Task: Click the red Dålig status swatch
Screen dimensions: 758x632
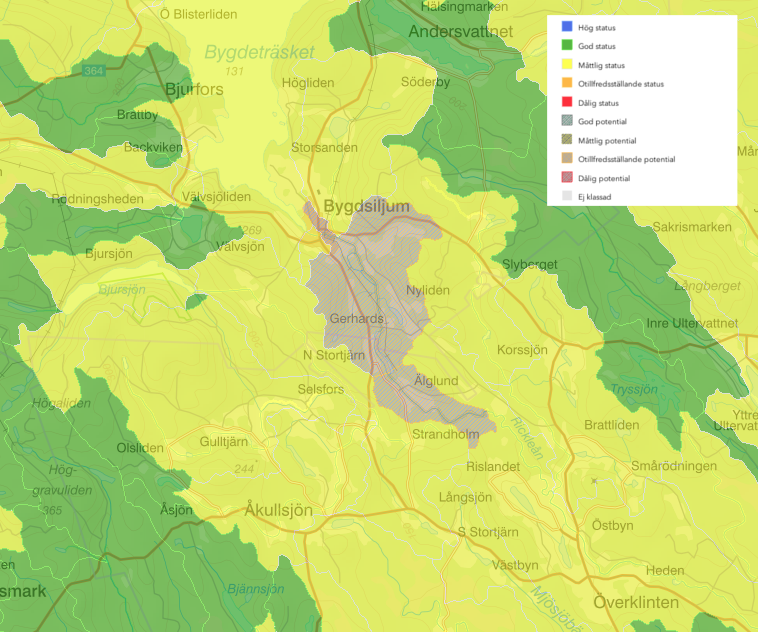Action: 567,103
